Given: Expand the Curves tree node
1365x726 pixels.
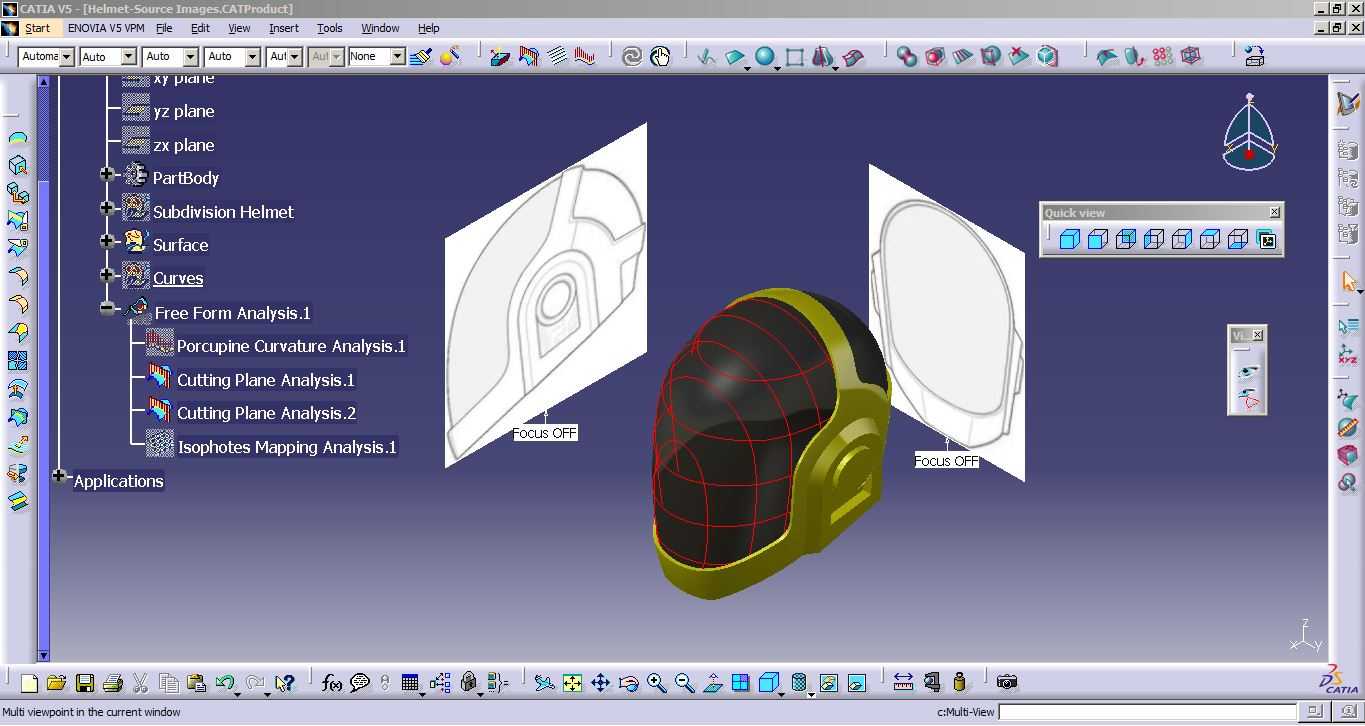Looking at the screenshot, I should point(107,275).
